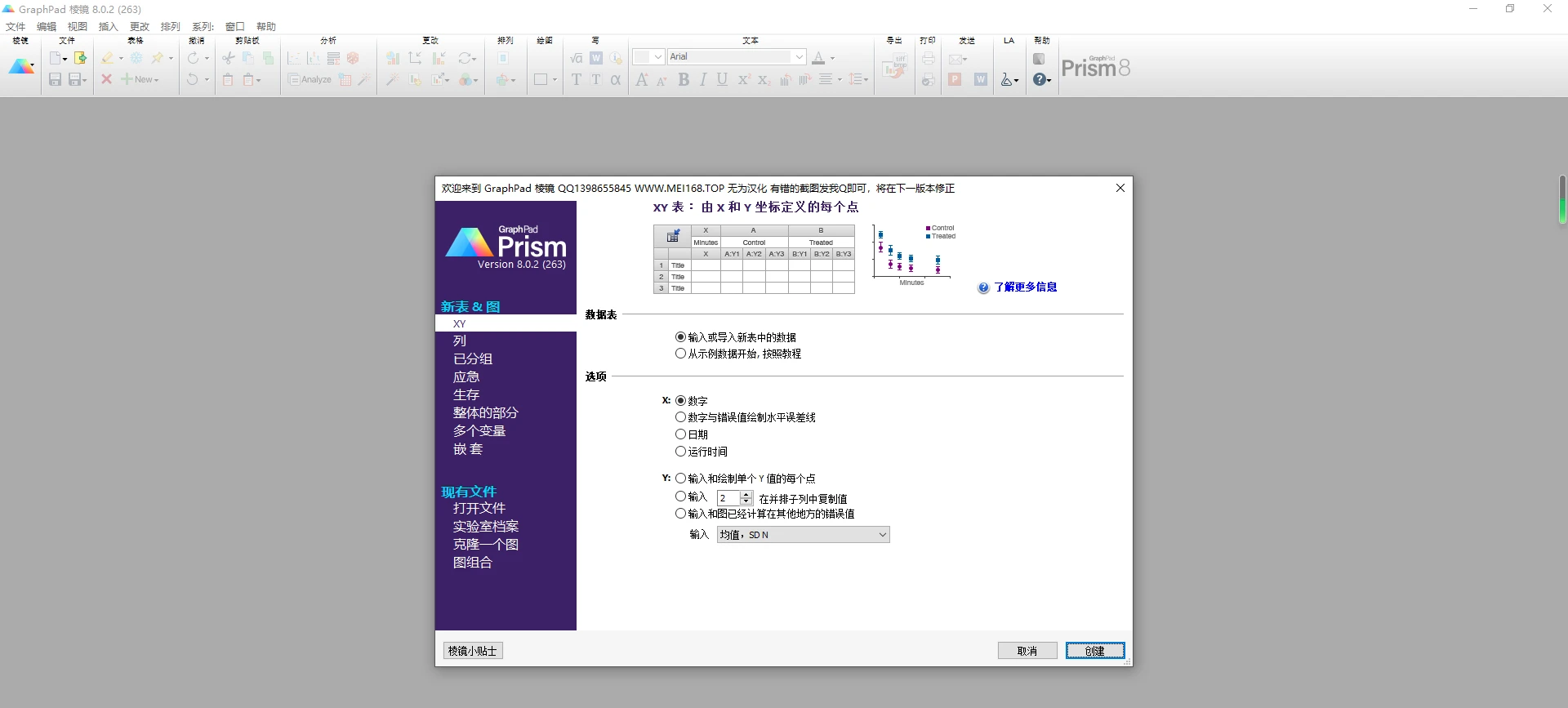This screenshot has height=708, width=1568.
Task: Click the redo curved arrow icon
Action: pyautogui.click(x=193, y=58)
